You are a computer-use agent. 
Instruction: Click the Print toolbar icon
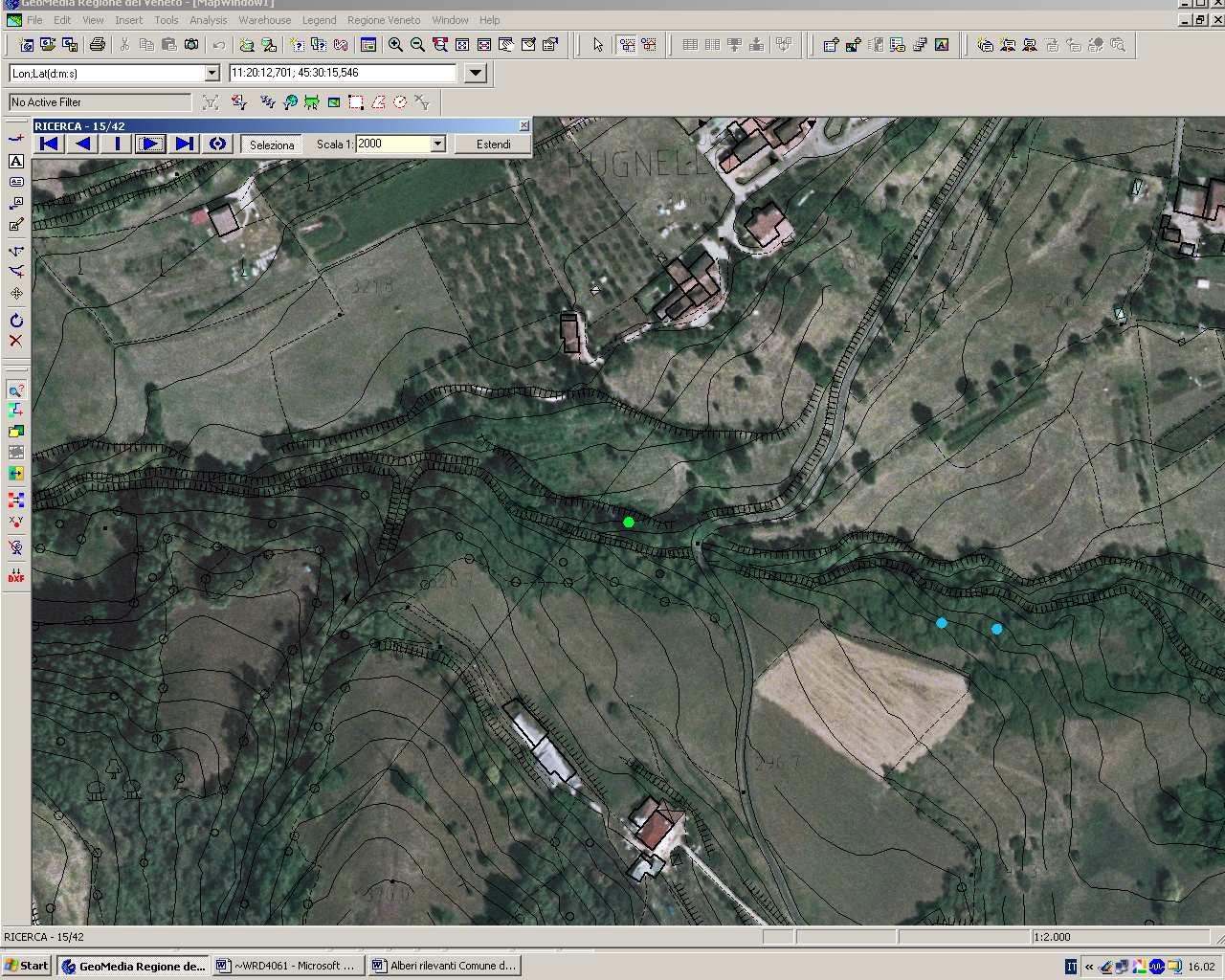97,44
